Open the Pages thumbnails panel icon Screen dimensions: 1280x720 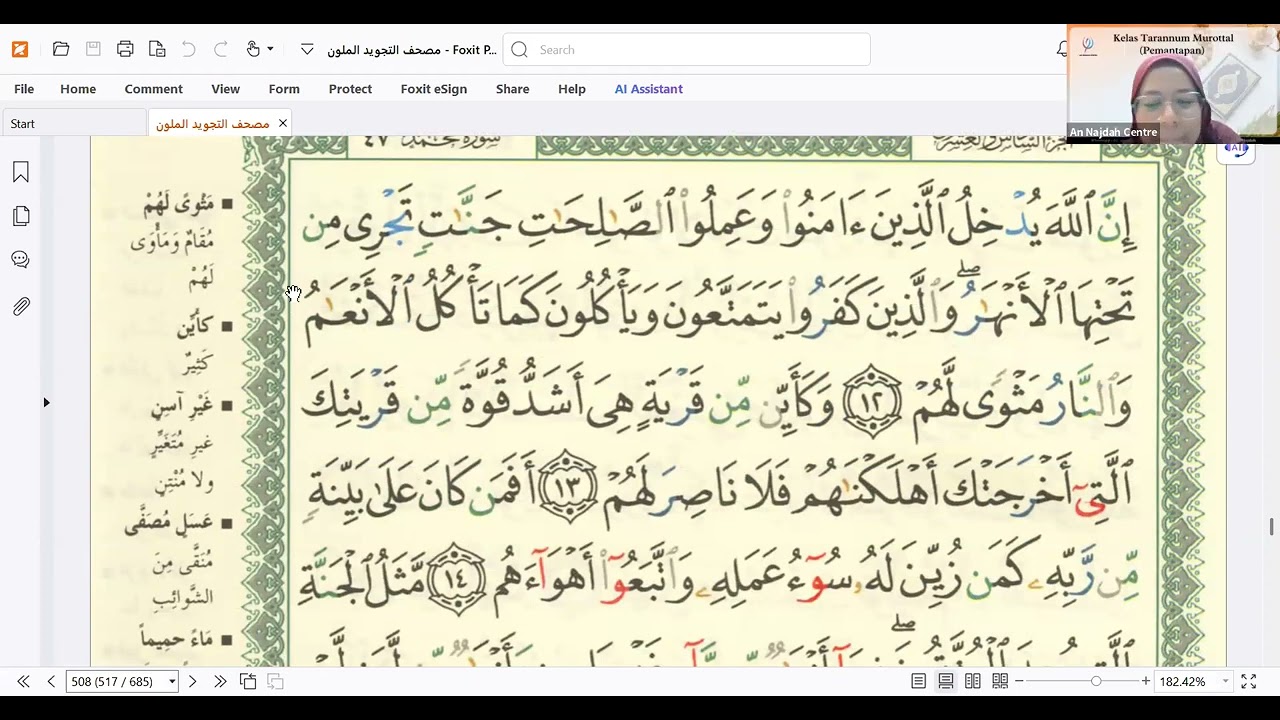point(20,216)
